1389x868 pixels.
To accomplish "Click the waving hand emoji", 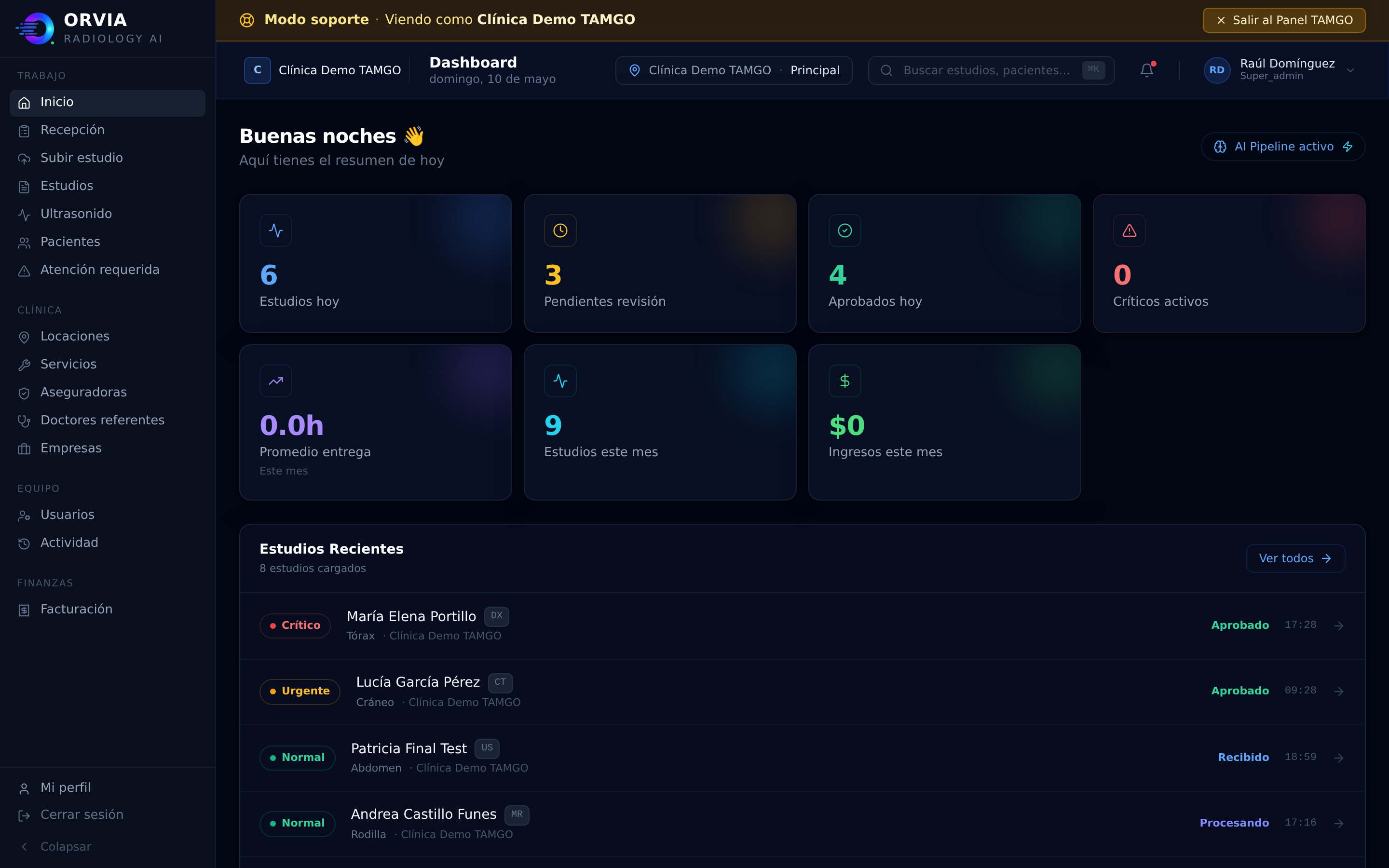I will coord(414,136).
